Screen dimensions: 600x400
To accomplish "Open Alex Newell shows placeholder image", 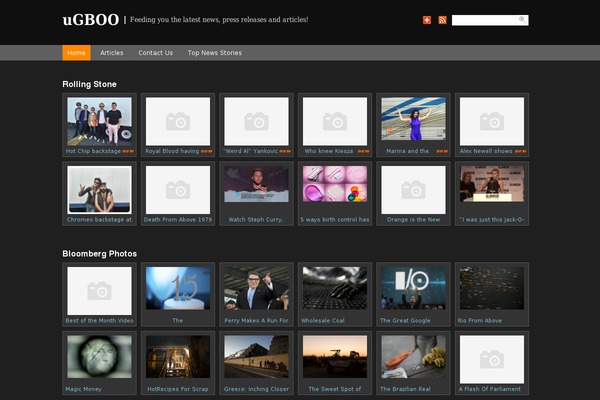I will 492,121.
